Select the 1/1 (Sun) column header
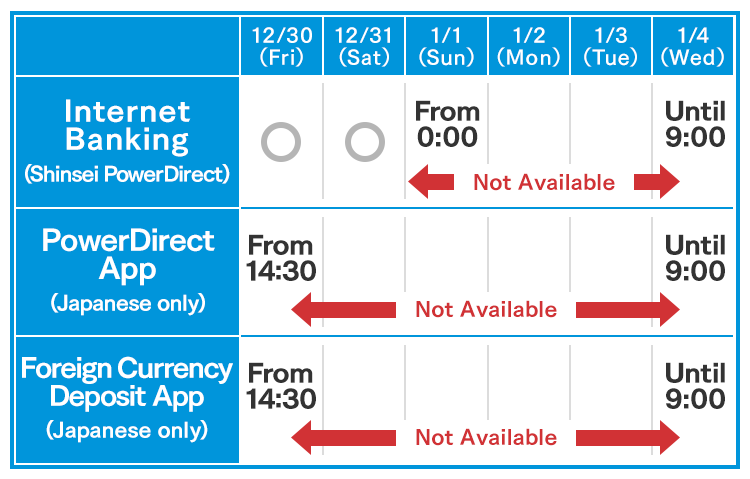The height and width of the screenshot is (479, 750). (x=447, y=46)
